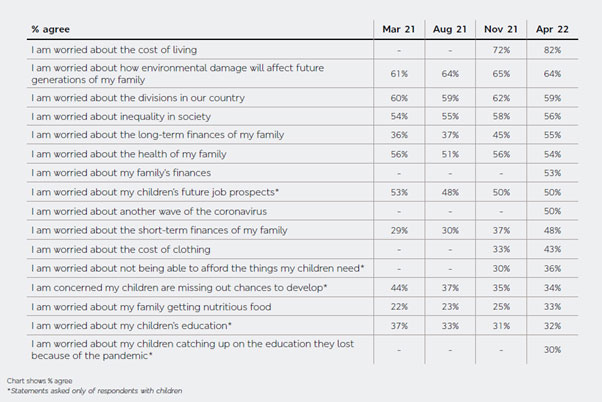This screenshot has height=402, width=602.
Task: Select the Nov 21 column header
Action: point(502,28)
